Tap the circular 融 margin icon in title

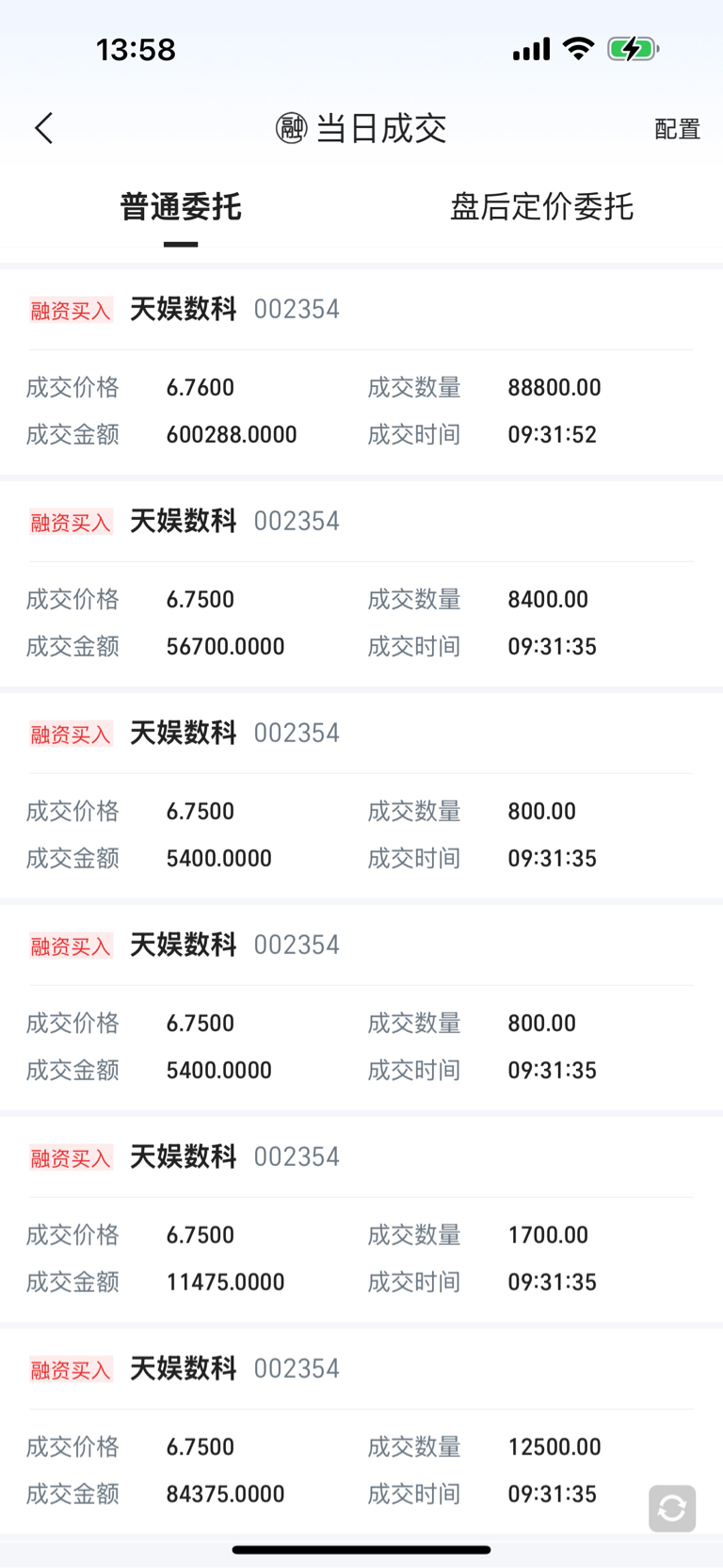click(x=291, y=128)
